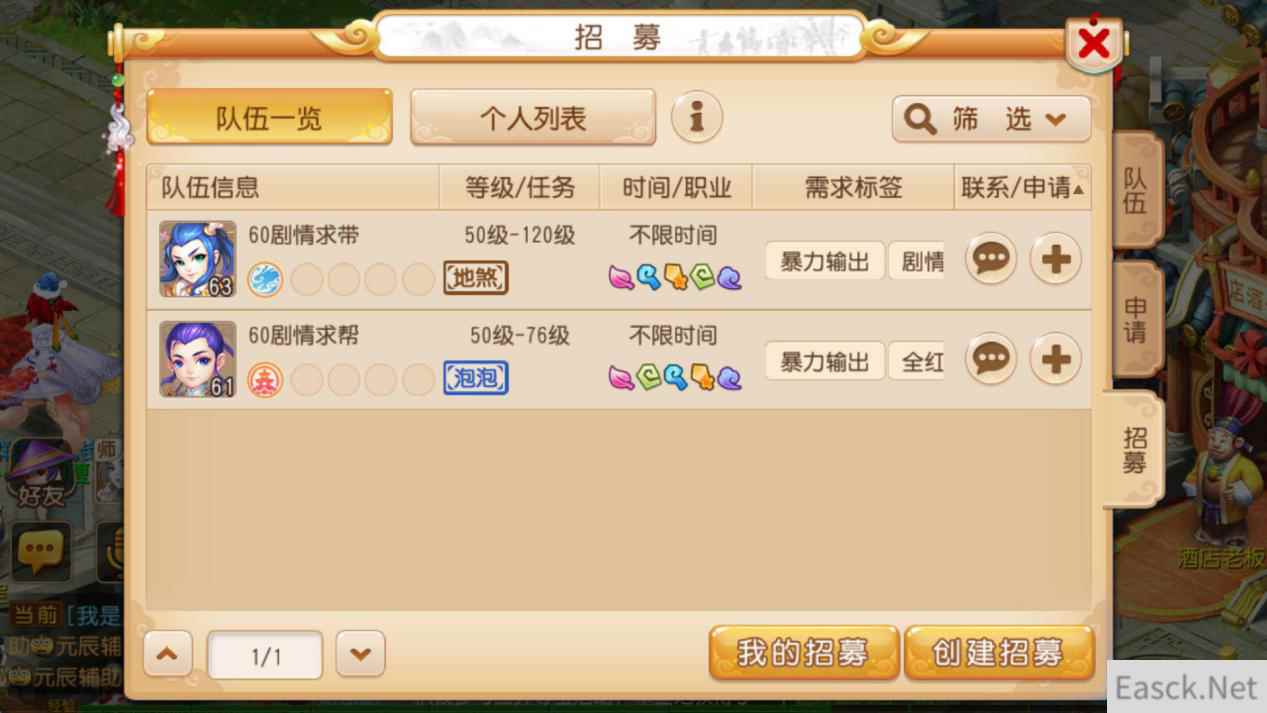Click the 创建招募 button

click(998, 653)
